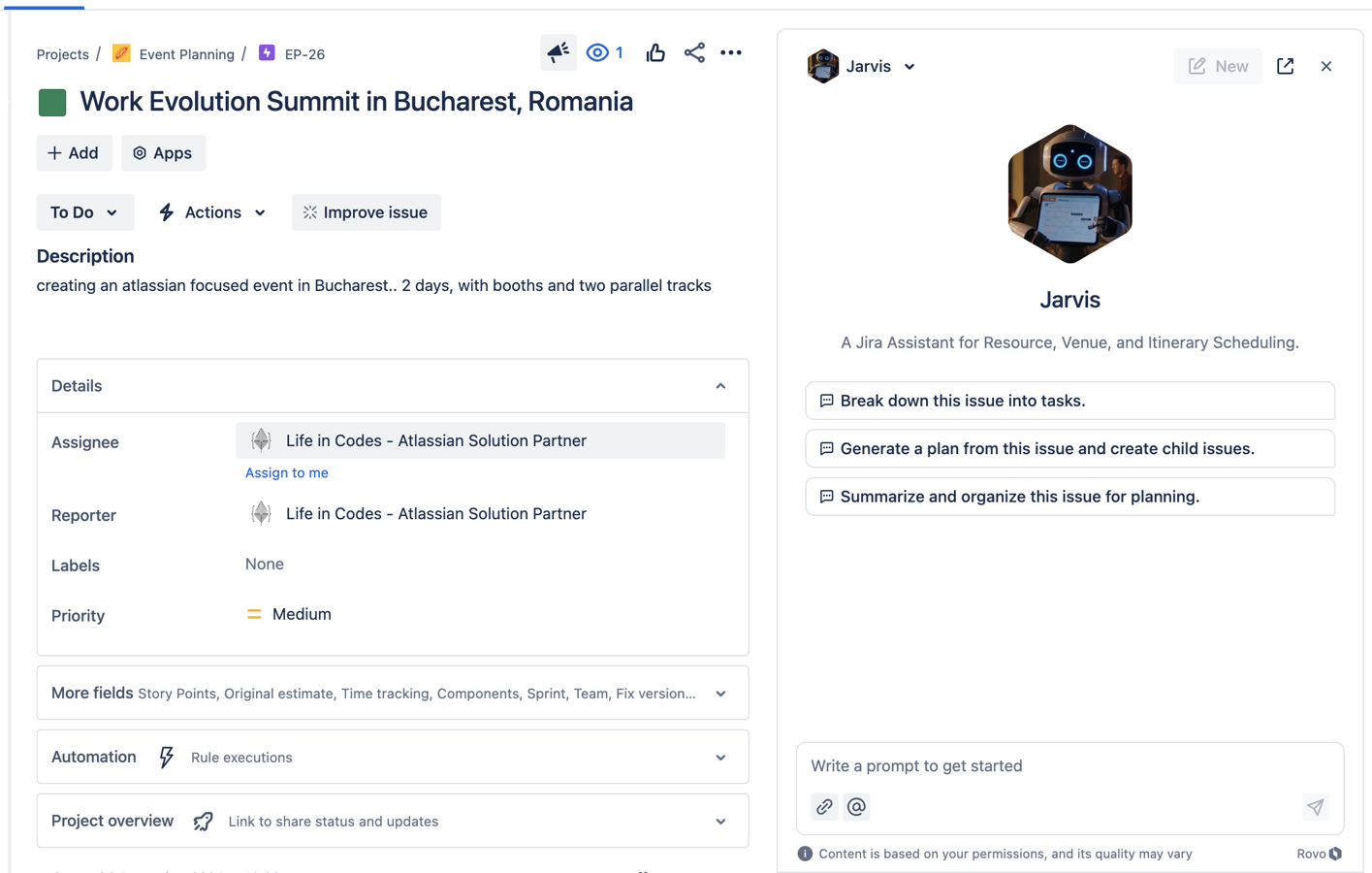Click the Assign to me link

coord(286,472)
